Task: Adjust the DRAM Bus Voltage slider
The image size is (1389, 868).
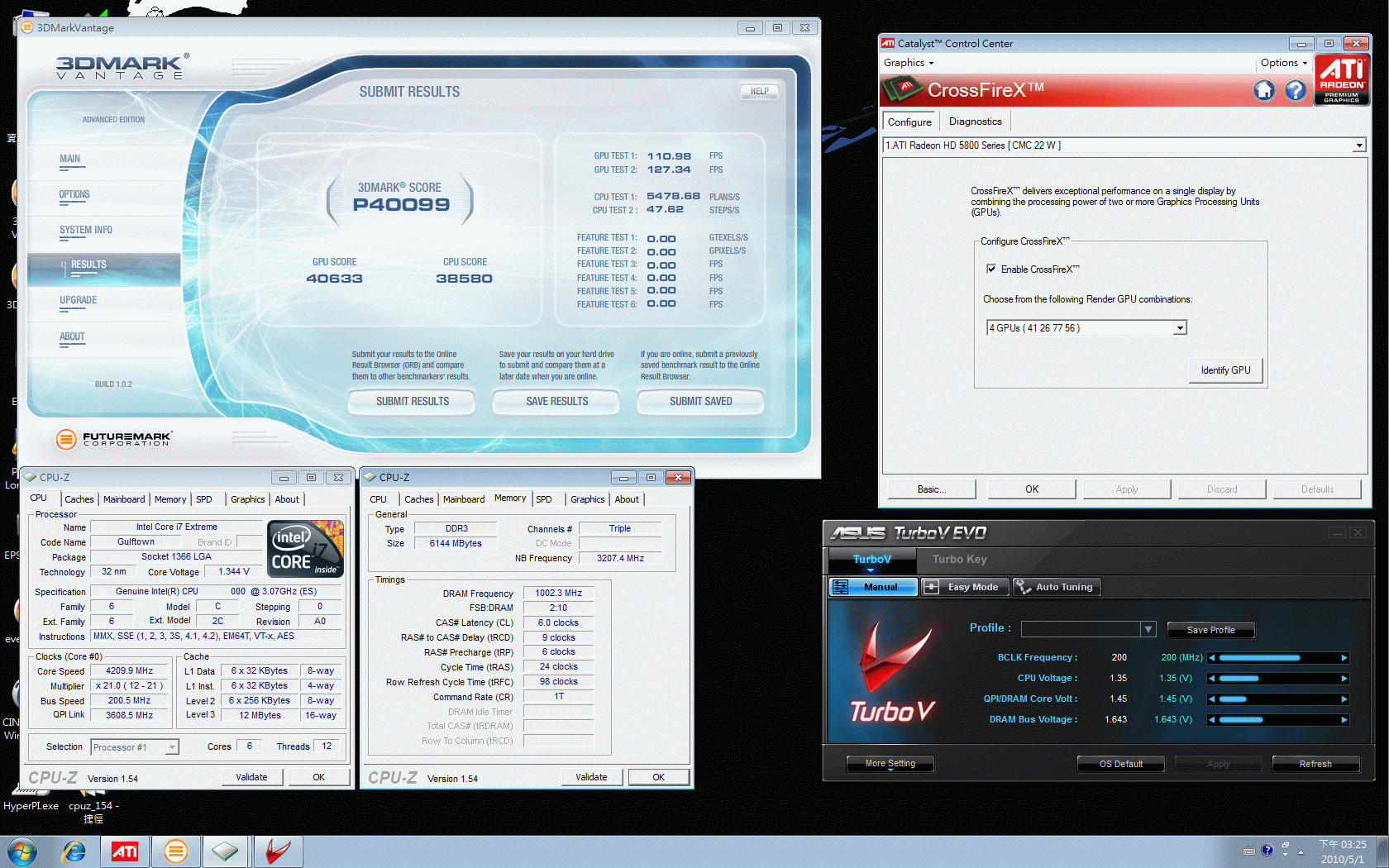Action: pyautogui.click(x=1278, y=720)
